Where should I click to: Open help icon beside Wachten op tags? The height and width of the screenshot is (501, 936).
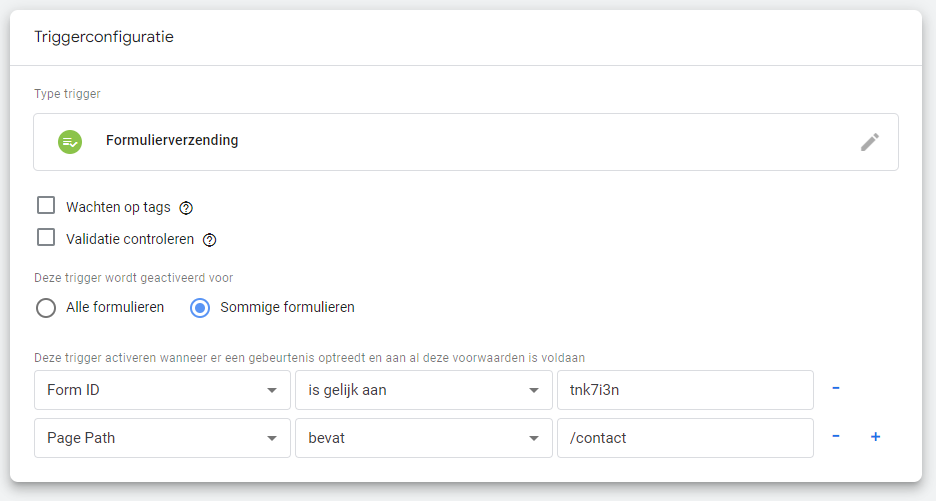186,208
